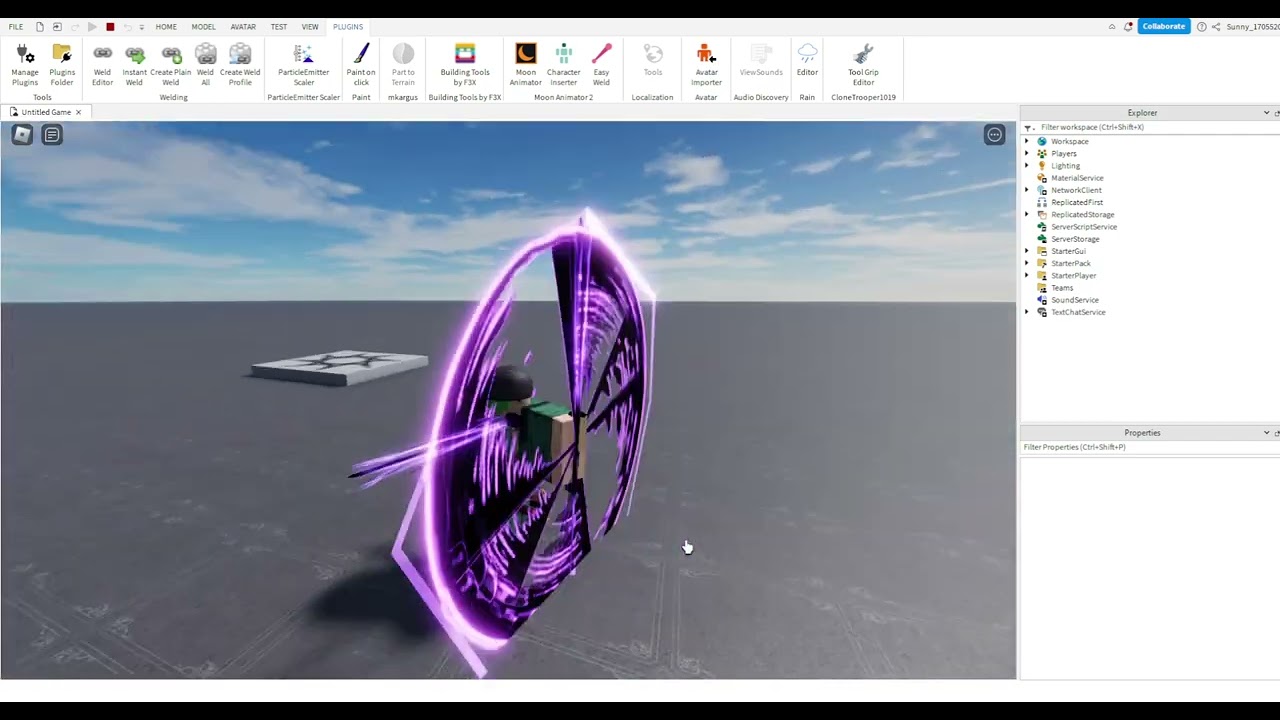Screen dimensions: 1280x720
Task: Open the notifications bell
Action: pos(1128,27)
